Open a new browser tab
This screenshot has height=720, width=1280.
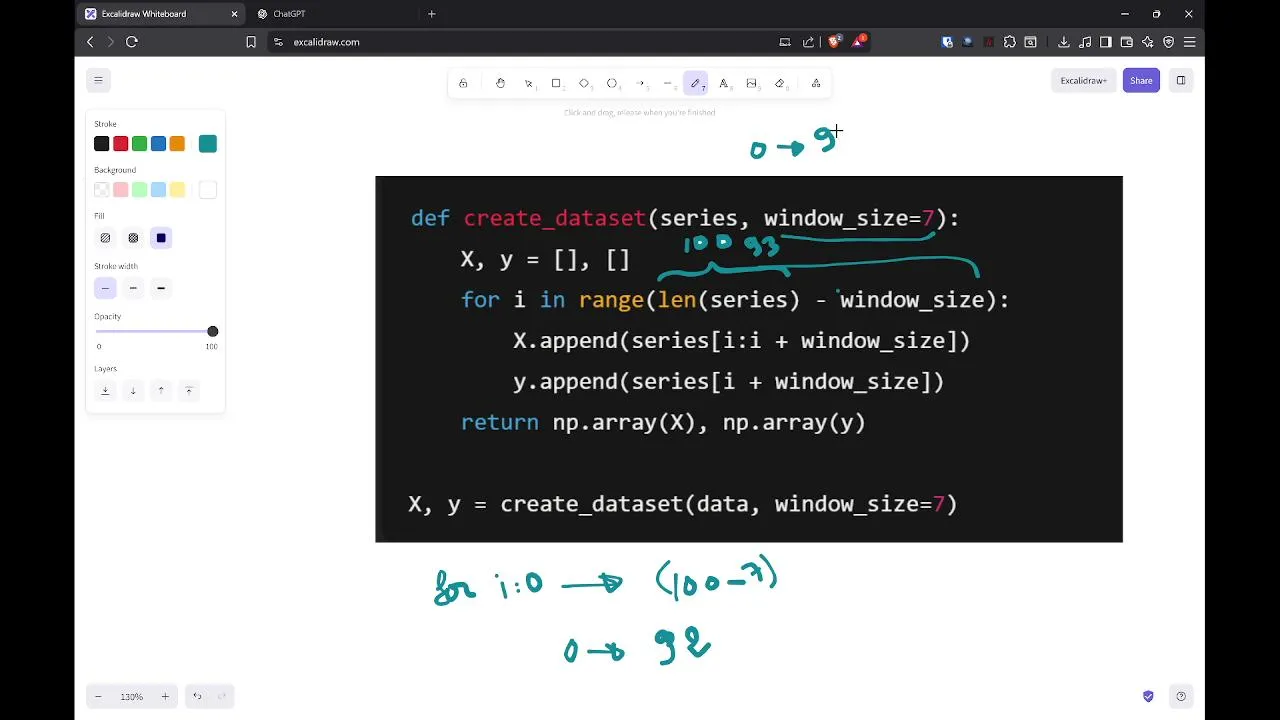click(432, 14)
